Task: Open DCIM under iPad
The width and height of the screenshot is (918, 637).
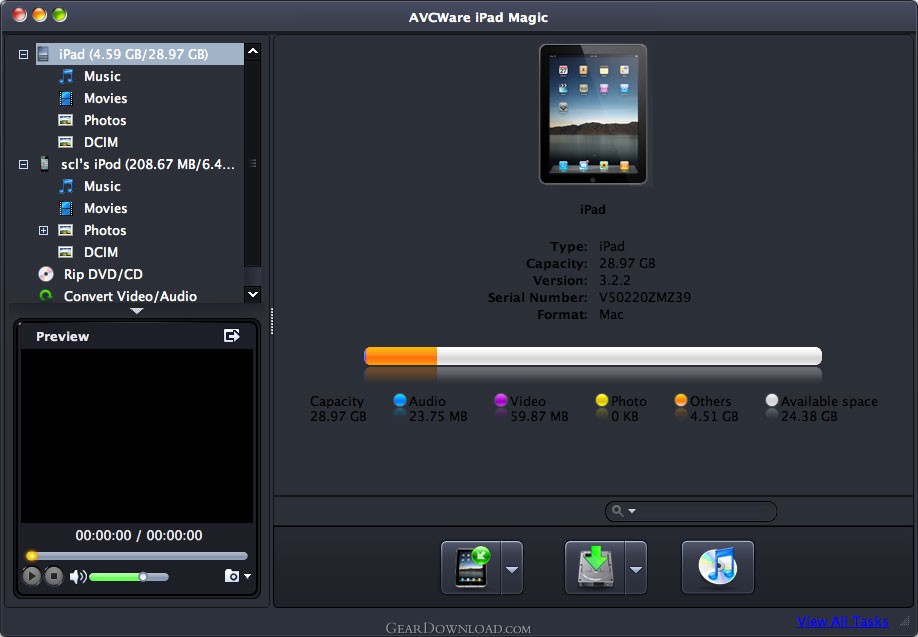Action: (101, 142)
